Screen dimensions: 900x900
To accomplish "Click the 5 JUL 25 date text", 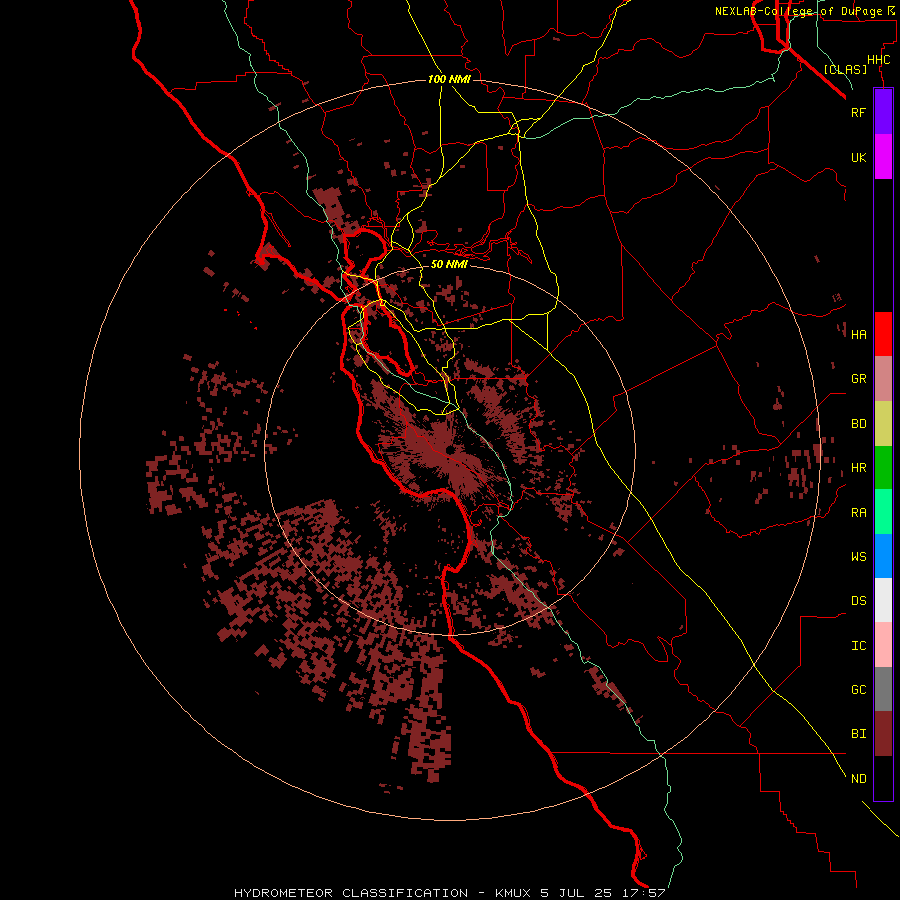I will point(577,893).
